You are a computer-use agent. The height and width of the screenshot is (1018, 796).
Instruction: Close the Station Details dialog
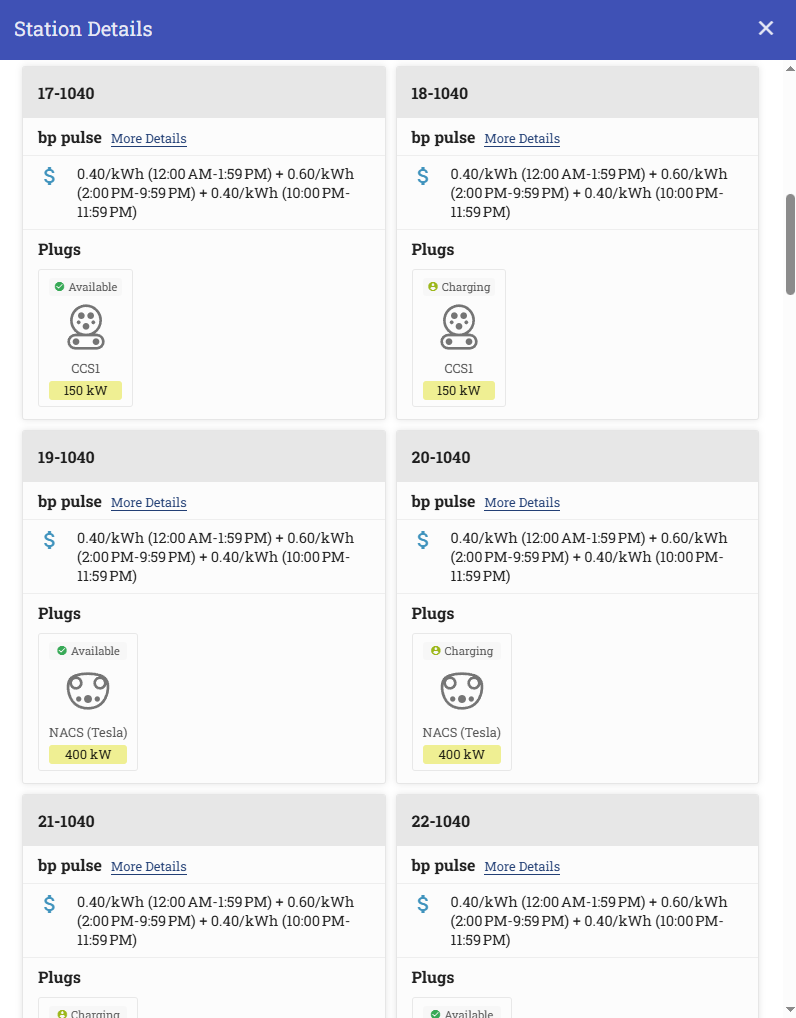[x=766, y=28]
